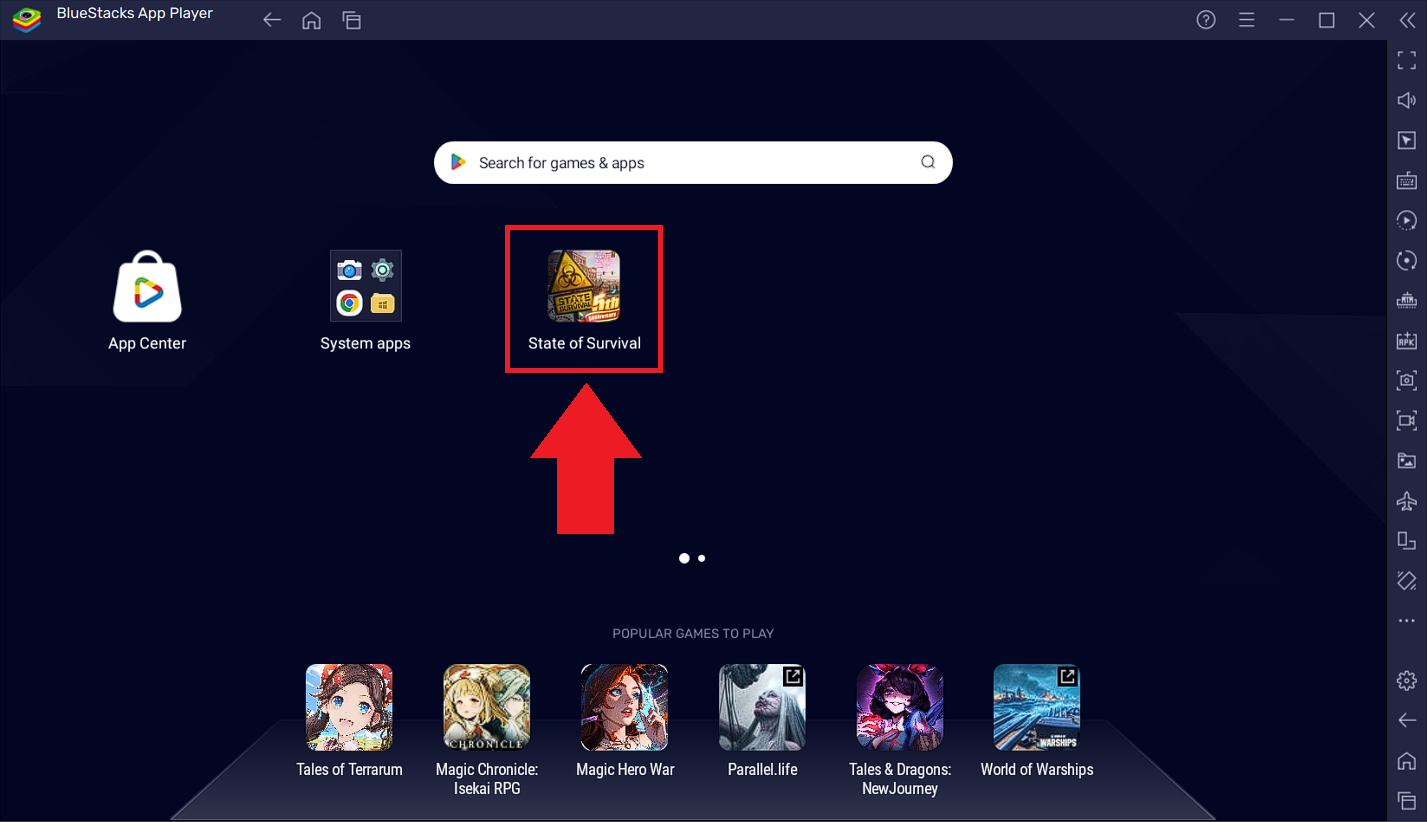Click the home icon in the sidebar
This screenshot has width=1427, height=822.
[x=1407, y=760]
